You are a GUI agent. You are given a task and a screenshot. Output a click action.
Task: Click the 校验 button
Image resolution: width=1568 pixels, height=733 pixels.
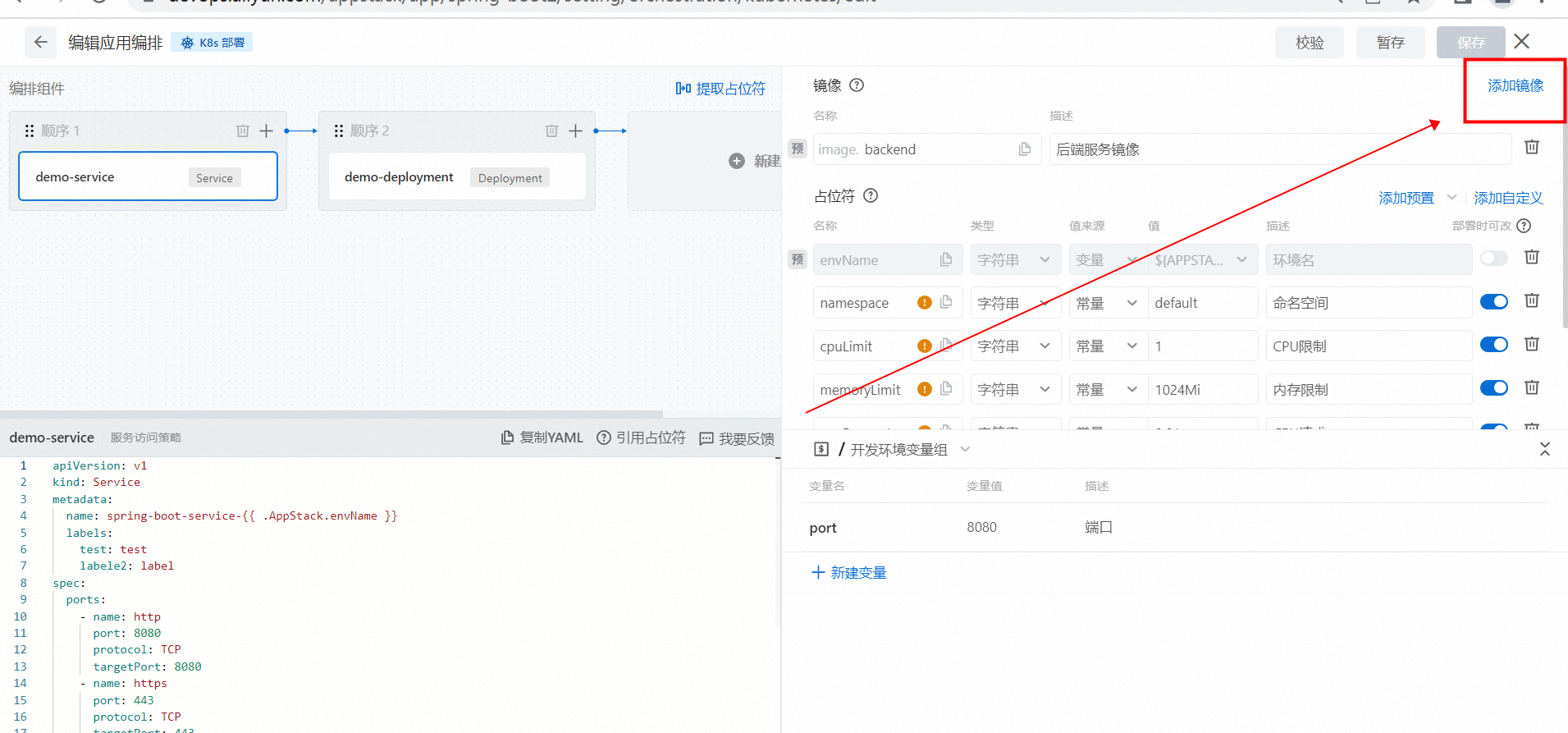click(1310, 43)
